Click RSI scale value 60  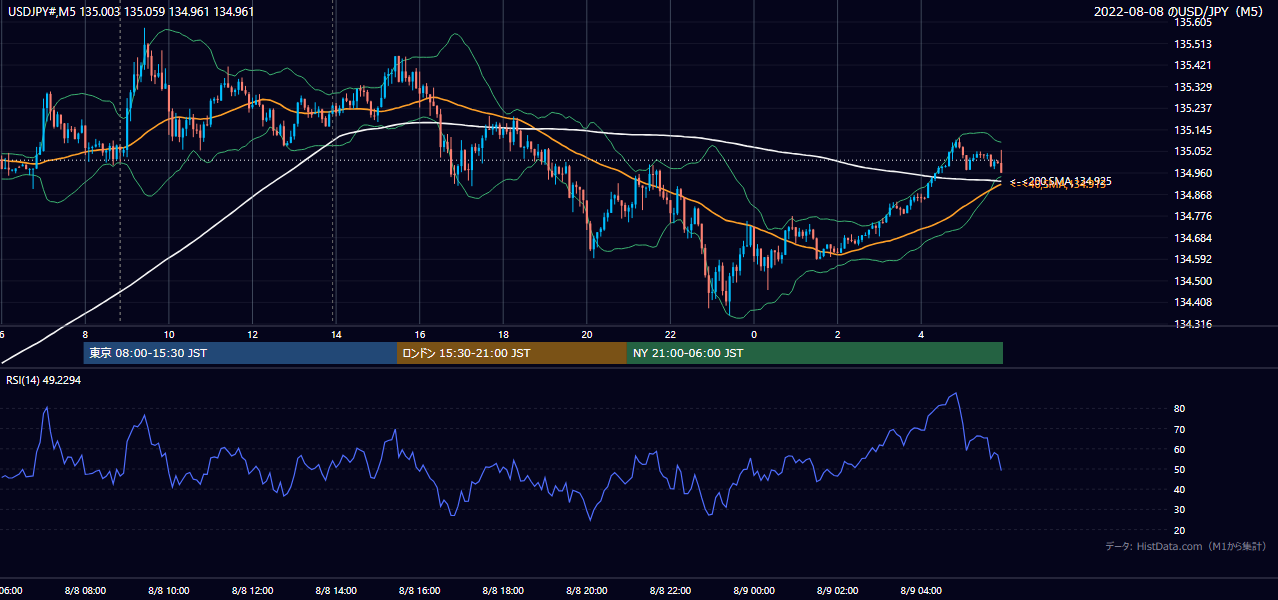(x=1180, y=449)
